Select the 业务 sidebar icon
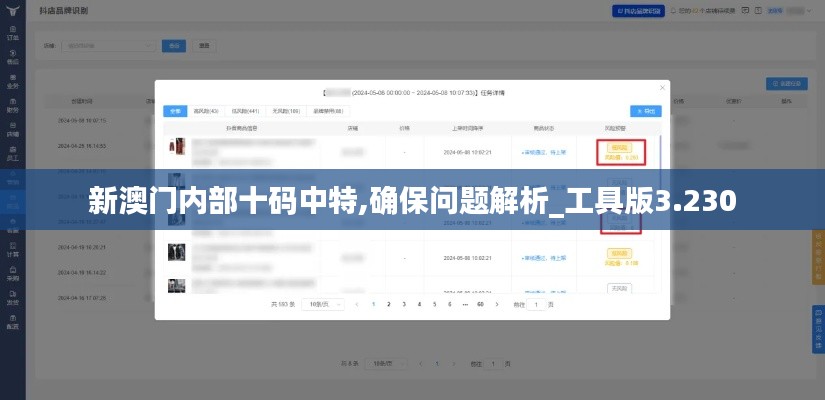The width and height of the screenshot is (825, 400). coord(13,81)
